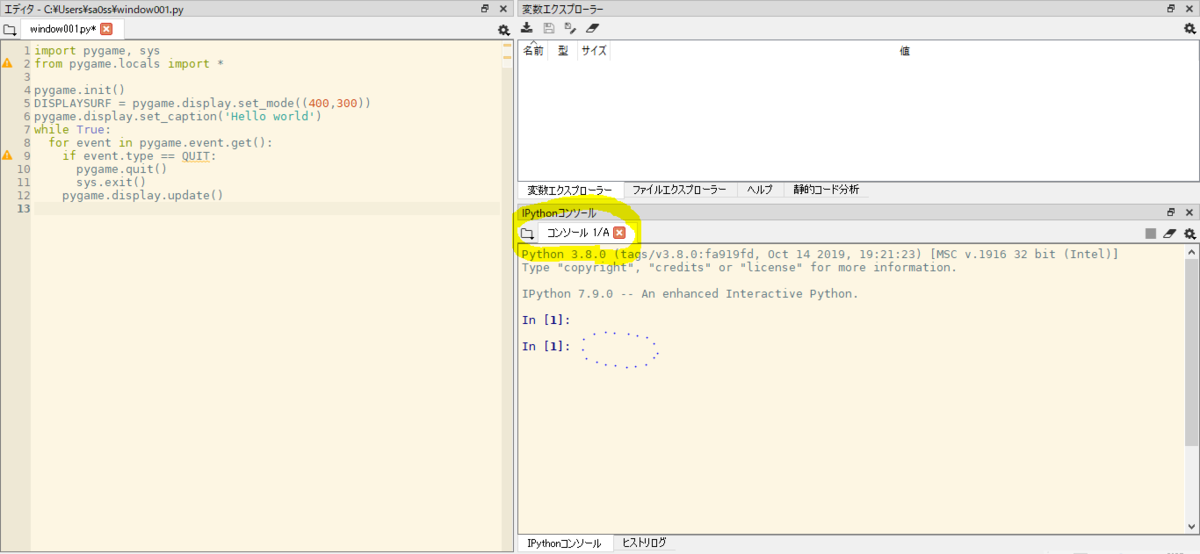This screenshot has height=554, width=1200.
Task: Click the warning icon on editor line 2
Action: (7, 63)
